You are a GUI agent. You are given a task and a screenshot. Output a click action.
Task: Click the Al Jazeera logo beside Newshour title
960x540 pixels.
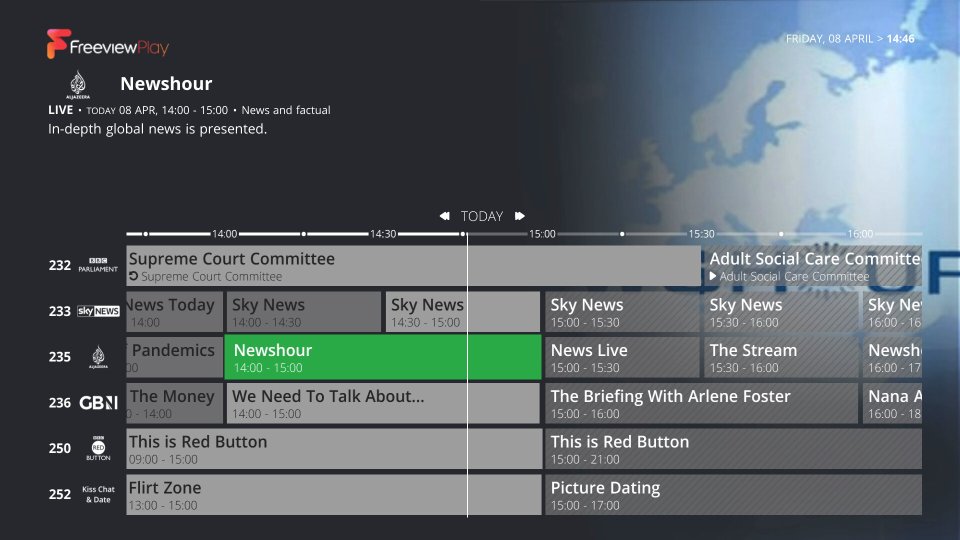point(78,85)
